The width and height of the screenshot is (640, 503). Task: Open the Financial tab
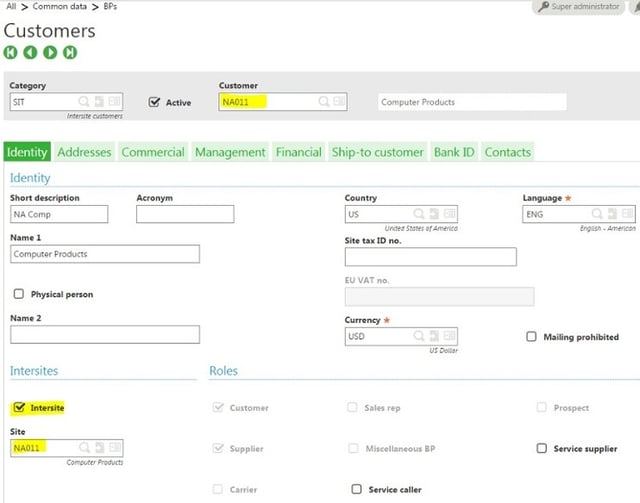pyautogui.click(x=299, y=152)
